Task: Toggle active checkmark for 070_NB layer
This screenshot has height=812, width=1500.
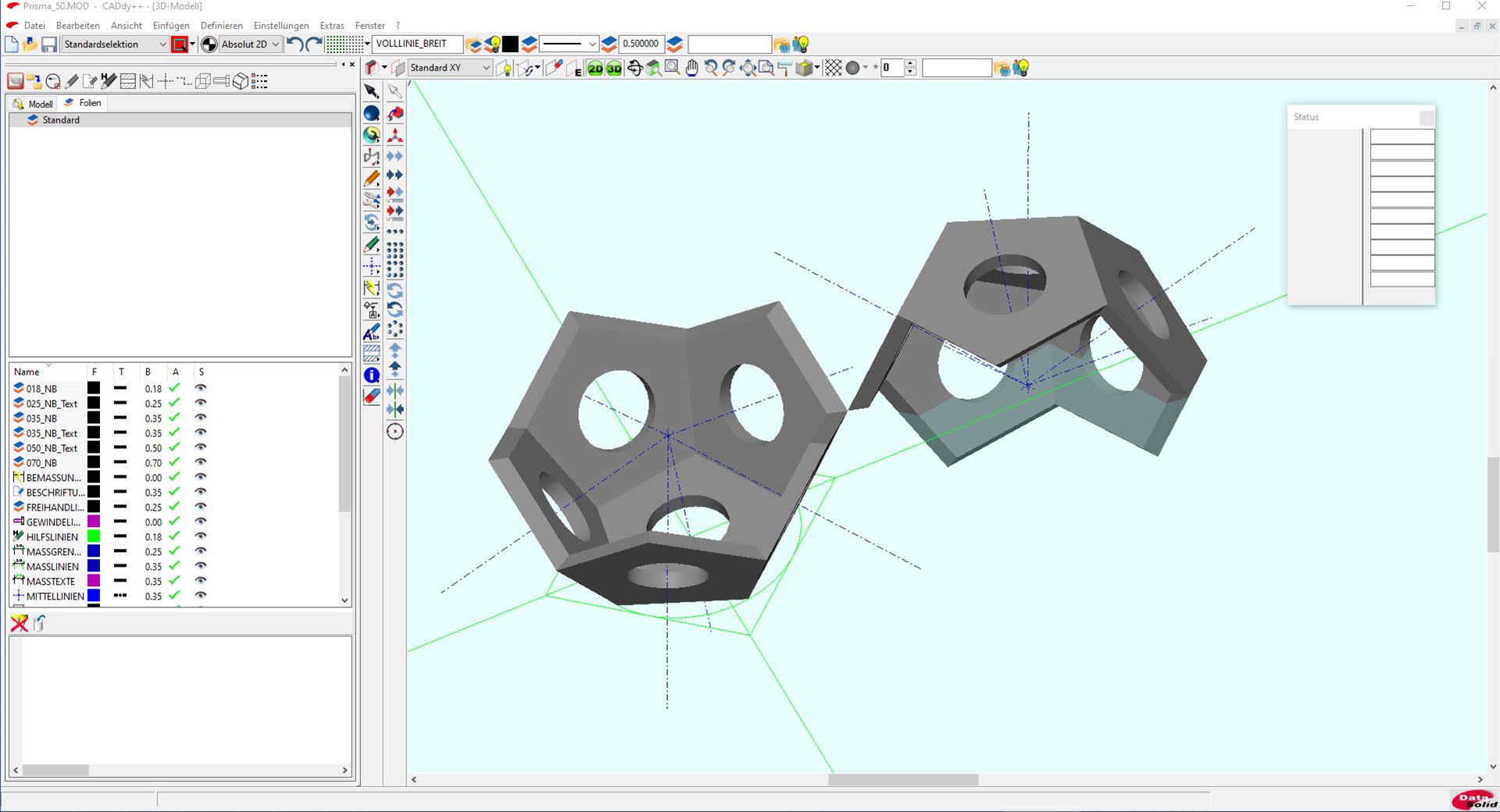Action: pos(175,462)
